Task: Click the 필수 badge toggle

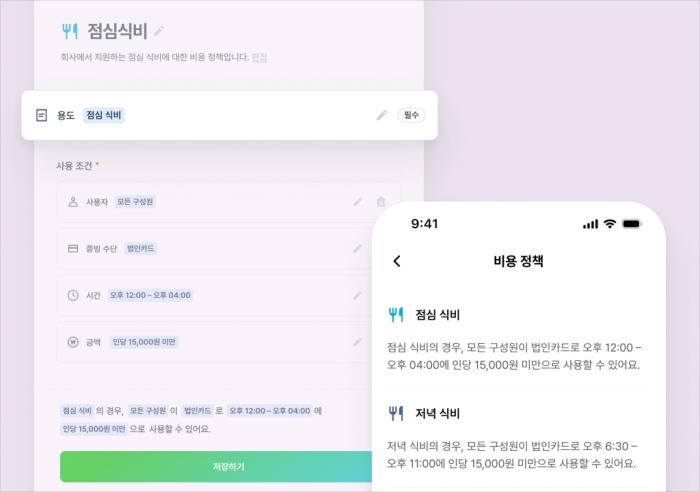Action: coord(411,115)
